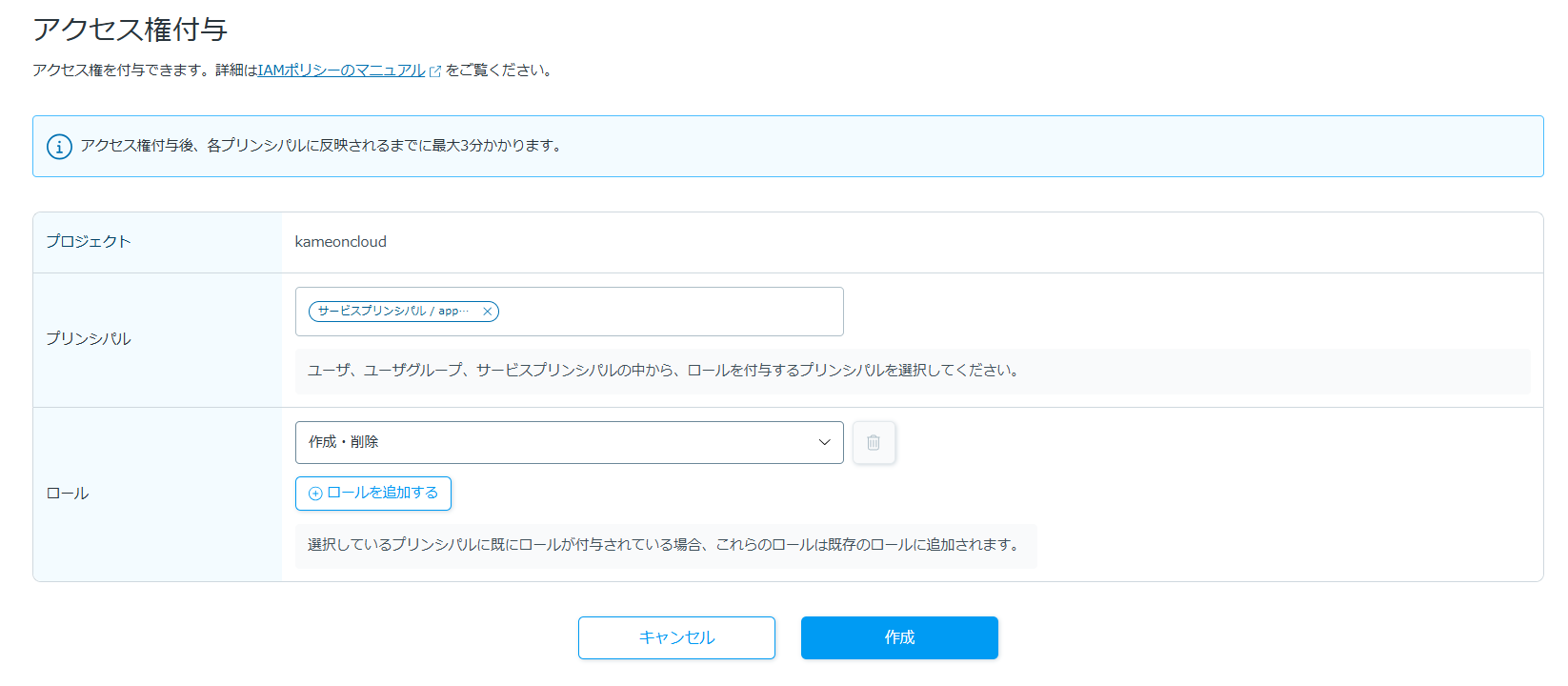
Task: Click the プリンシパル row label
Action: 89,339
